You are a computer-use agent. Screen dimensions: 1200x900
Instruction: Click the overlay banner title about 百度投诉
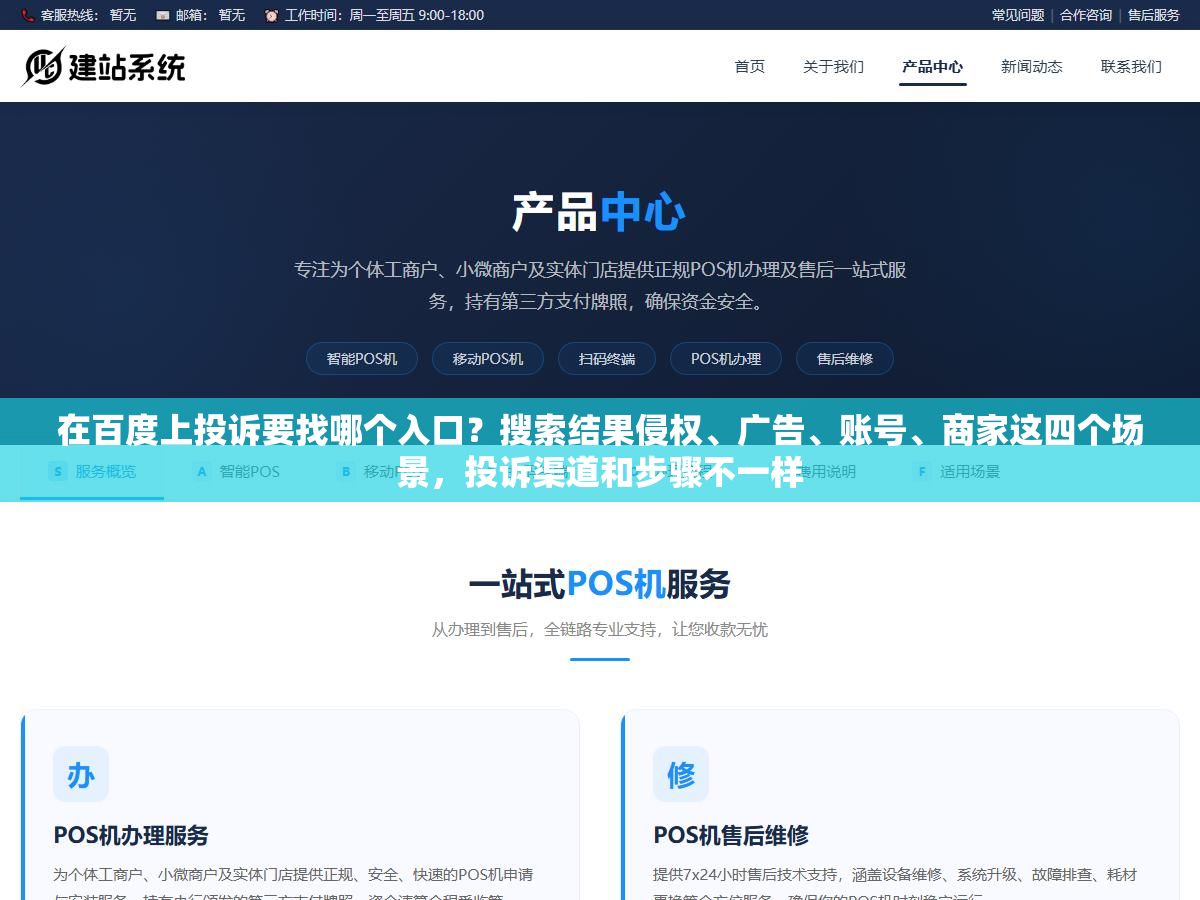[600, 451]
